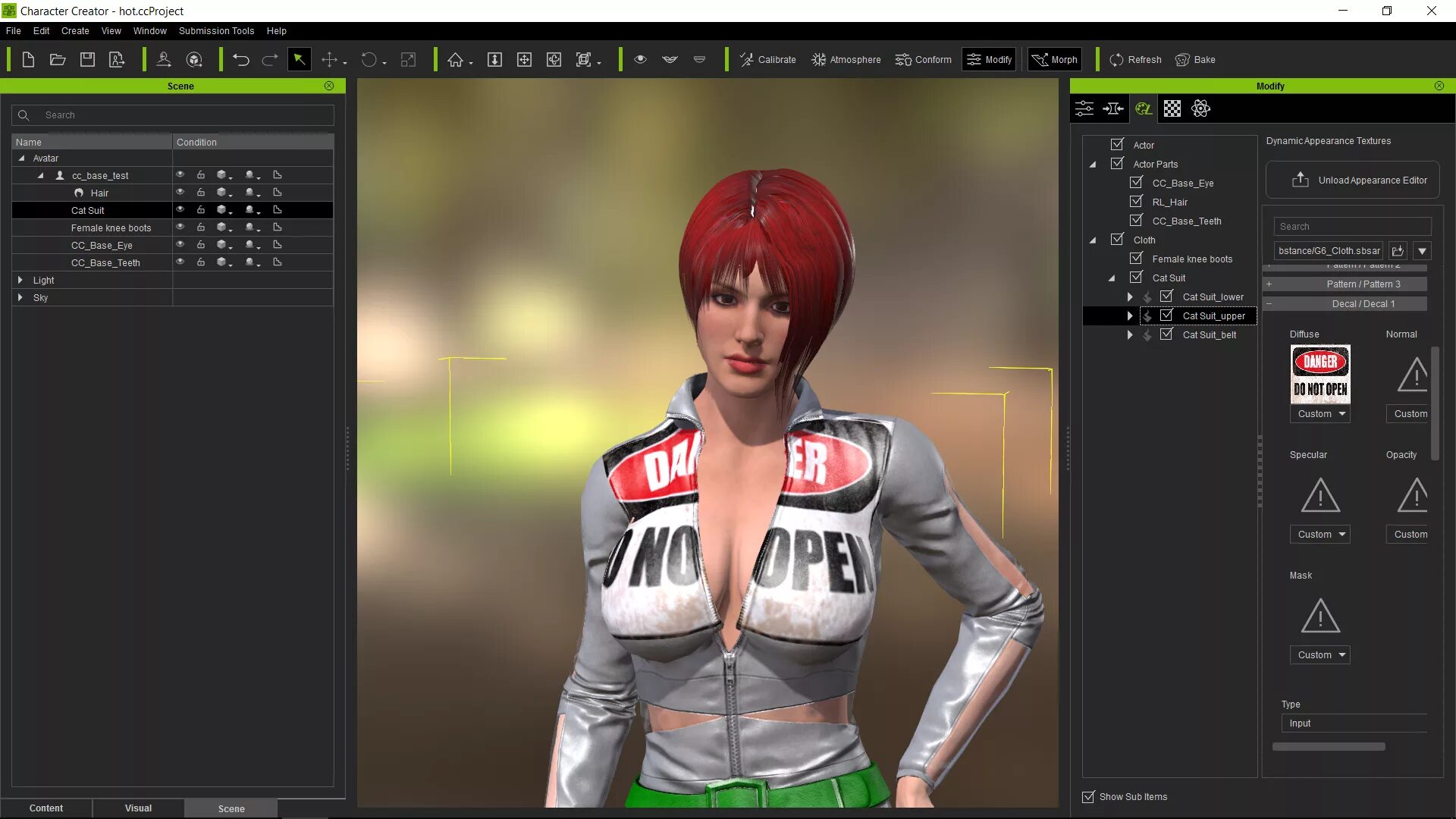
Task: Click the Morph tool button
Action: [x=1054, y=60]
